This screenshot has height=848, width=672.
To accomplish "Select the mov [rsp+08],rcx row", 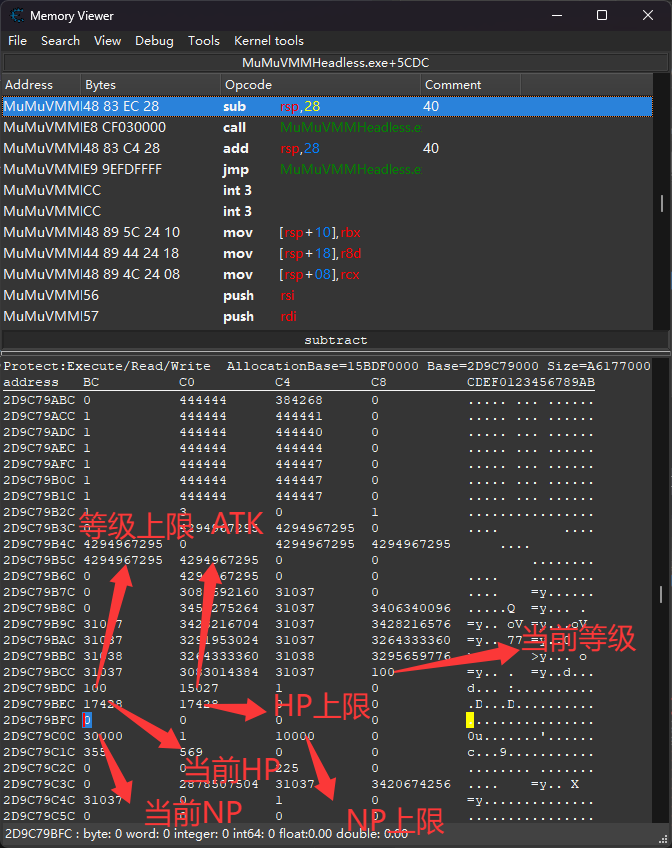I will pyautogui.click(x=327, y=275).
